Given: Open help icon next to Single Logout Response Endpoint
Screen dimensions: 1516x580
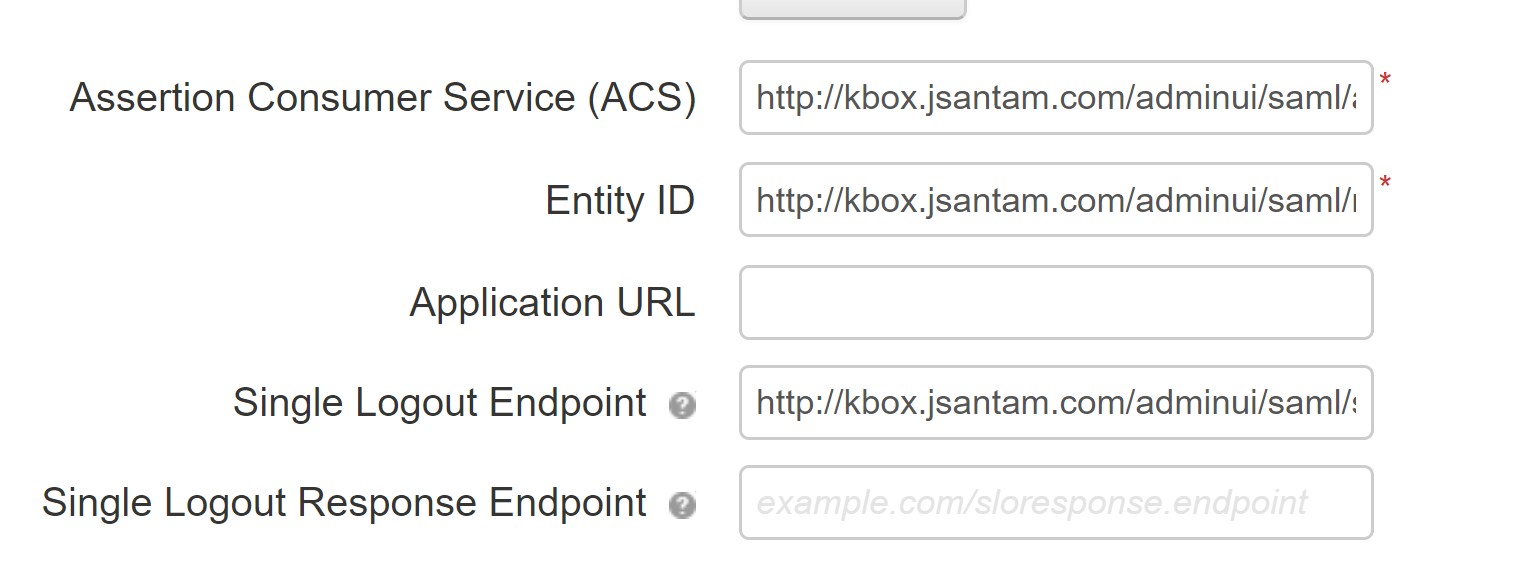Looking at the screenshot, I should coord(682,505).
